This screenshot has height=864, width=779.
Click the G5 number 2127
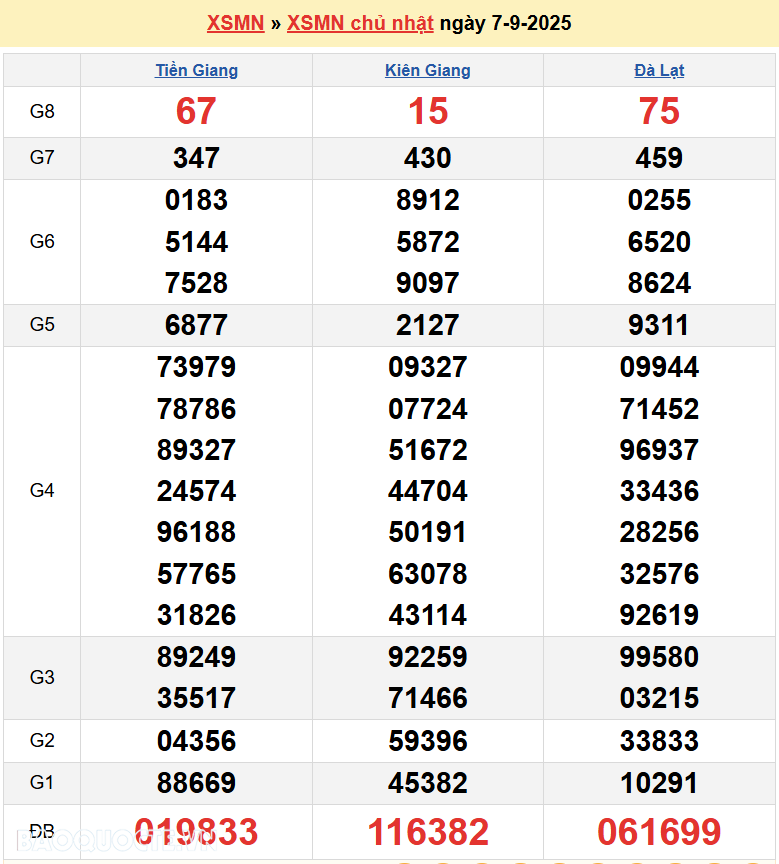pyautogui.click(x=427, y=325)
